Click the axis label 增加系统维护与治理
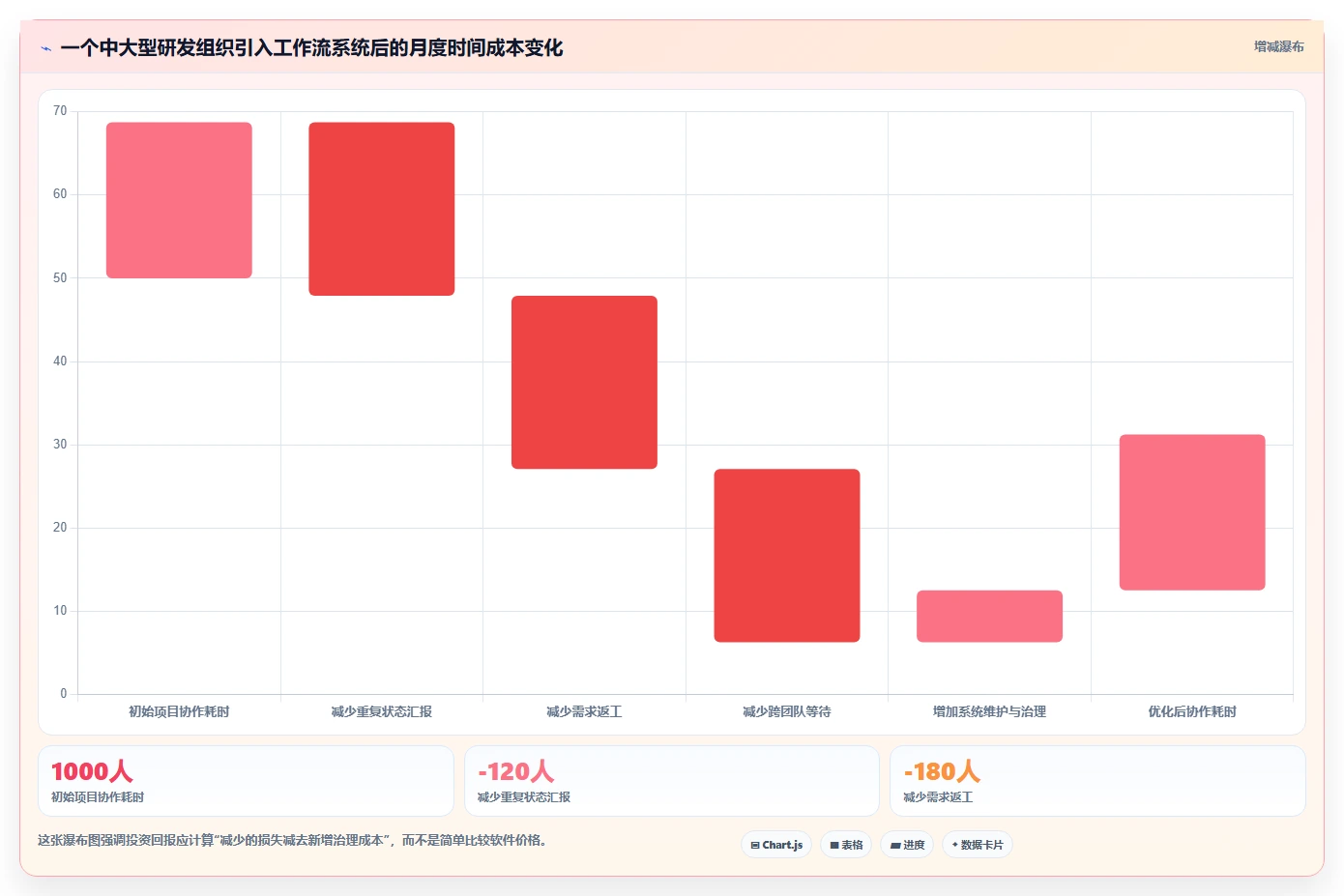This screenshot has width=1344, height=896. 989,711
